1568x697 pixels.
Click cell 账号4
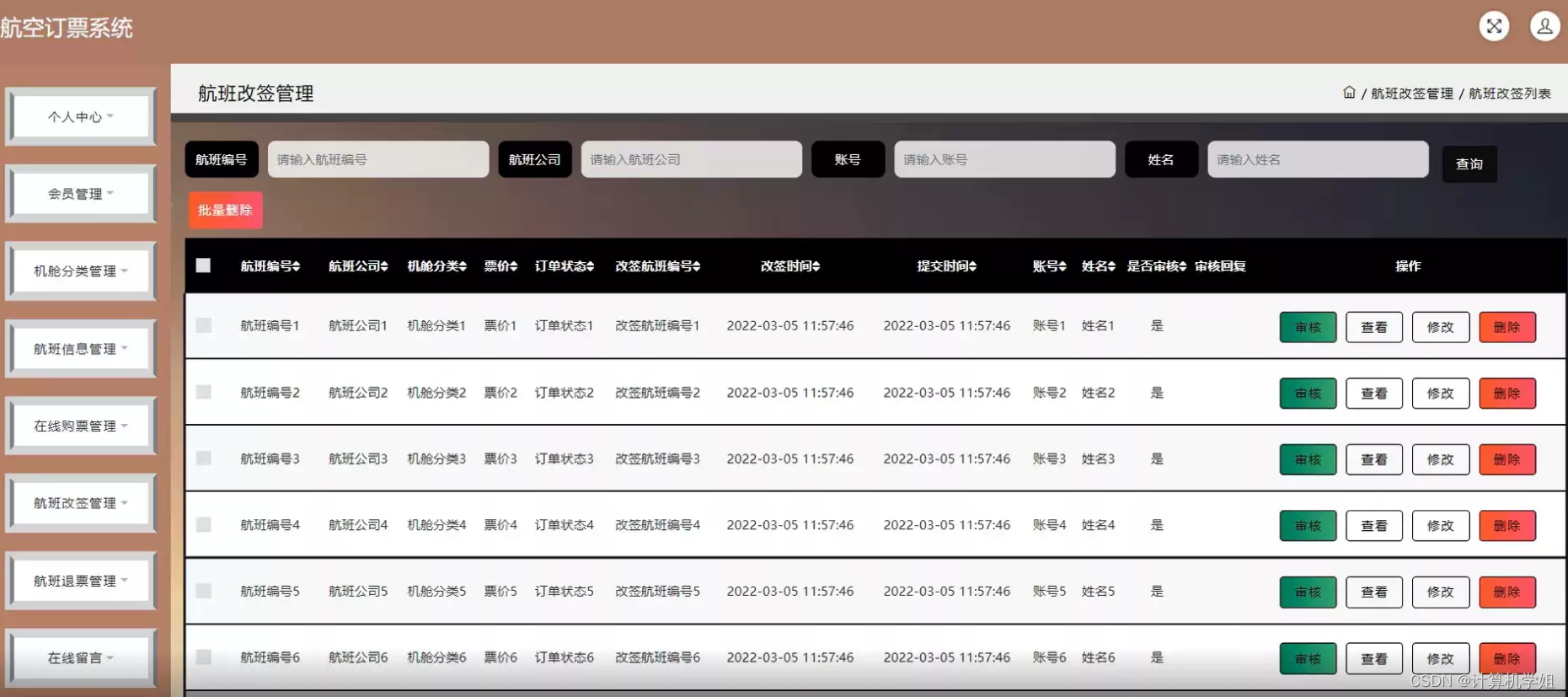[1049, 524]
